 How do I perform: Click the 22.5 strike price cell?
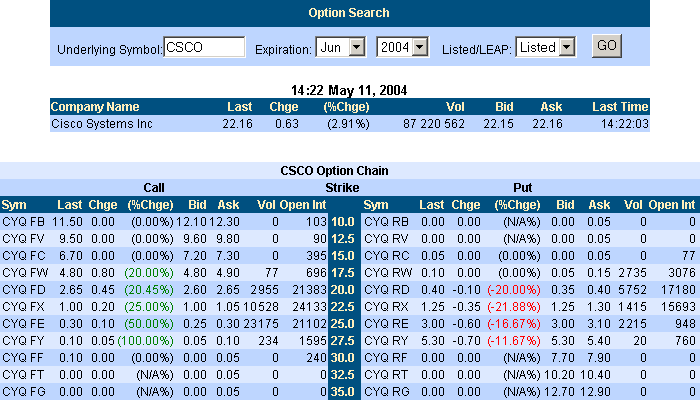pos(343,306)
